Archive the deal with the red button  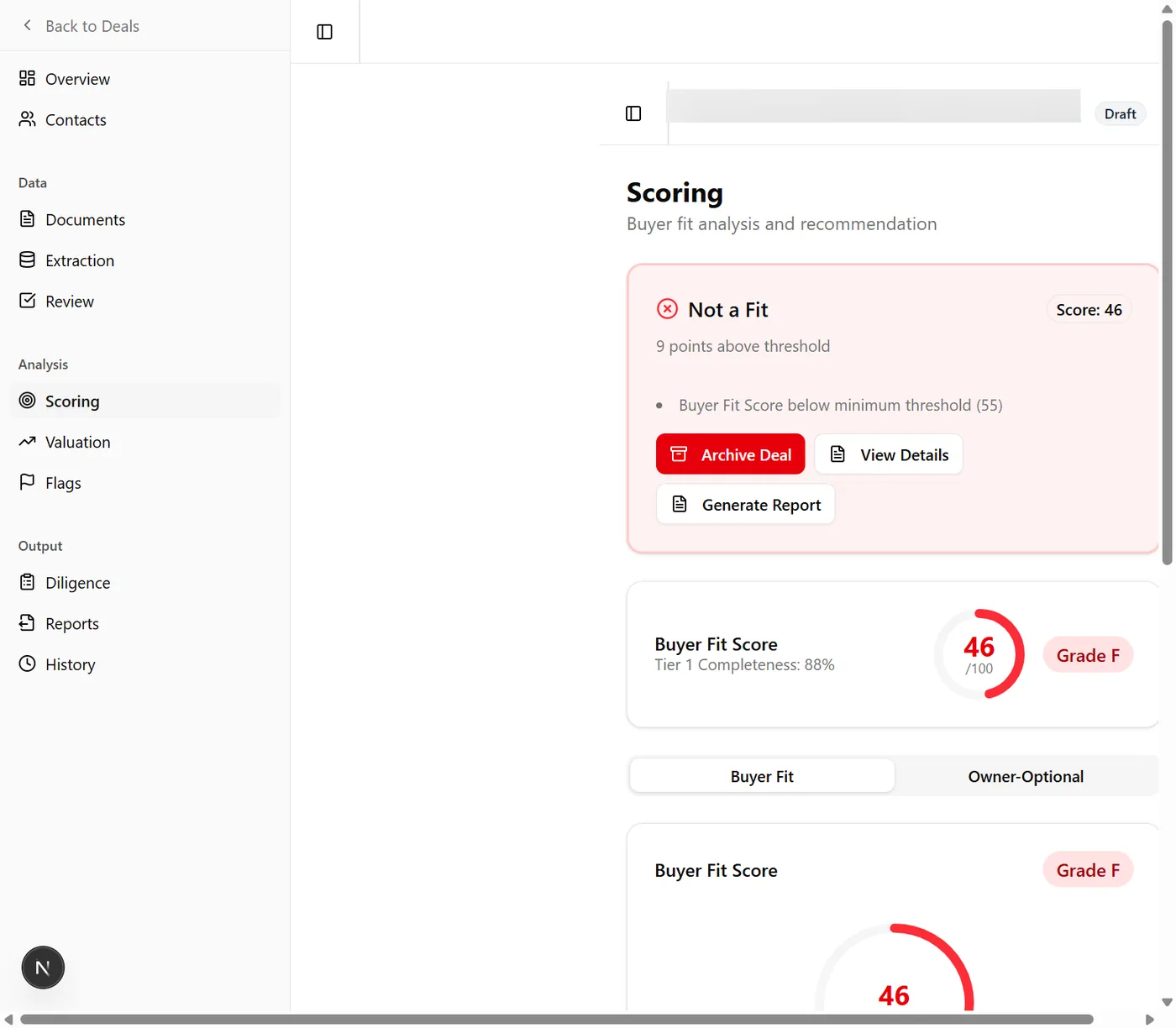730,454
